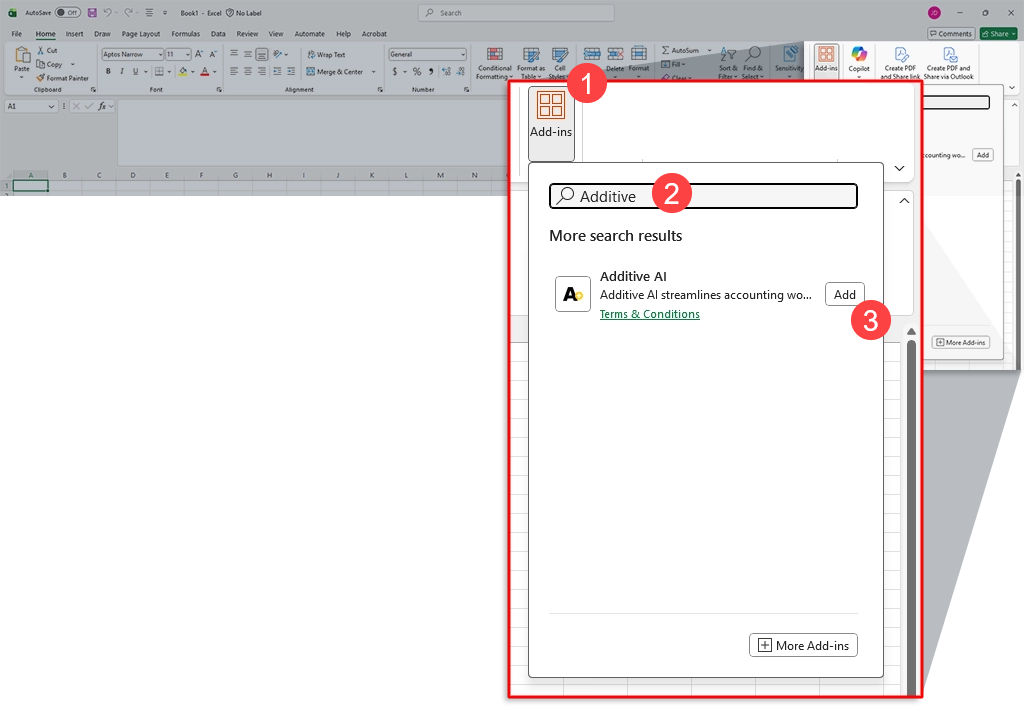1024x712 pixels.
Task: Click Create PDF and Share link
Action: coord(900,62)
